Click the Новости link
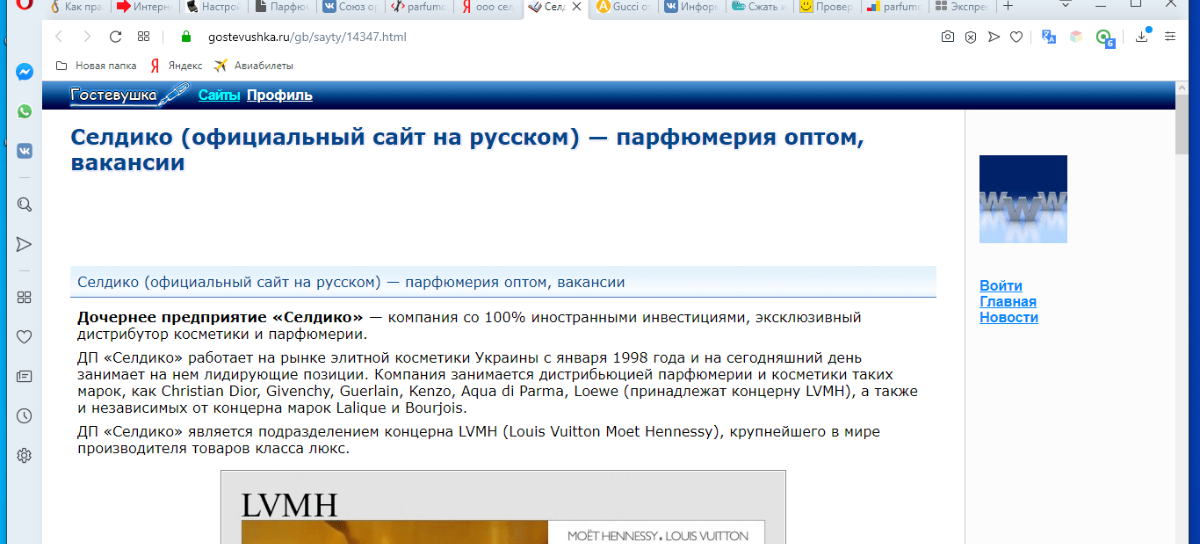 point(1009,317)
